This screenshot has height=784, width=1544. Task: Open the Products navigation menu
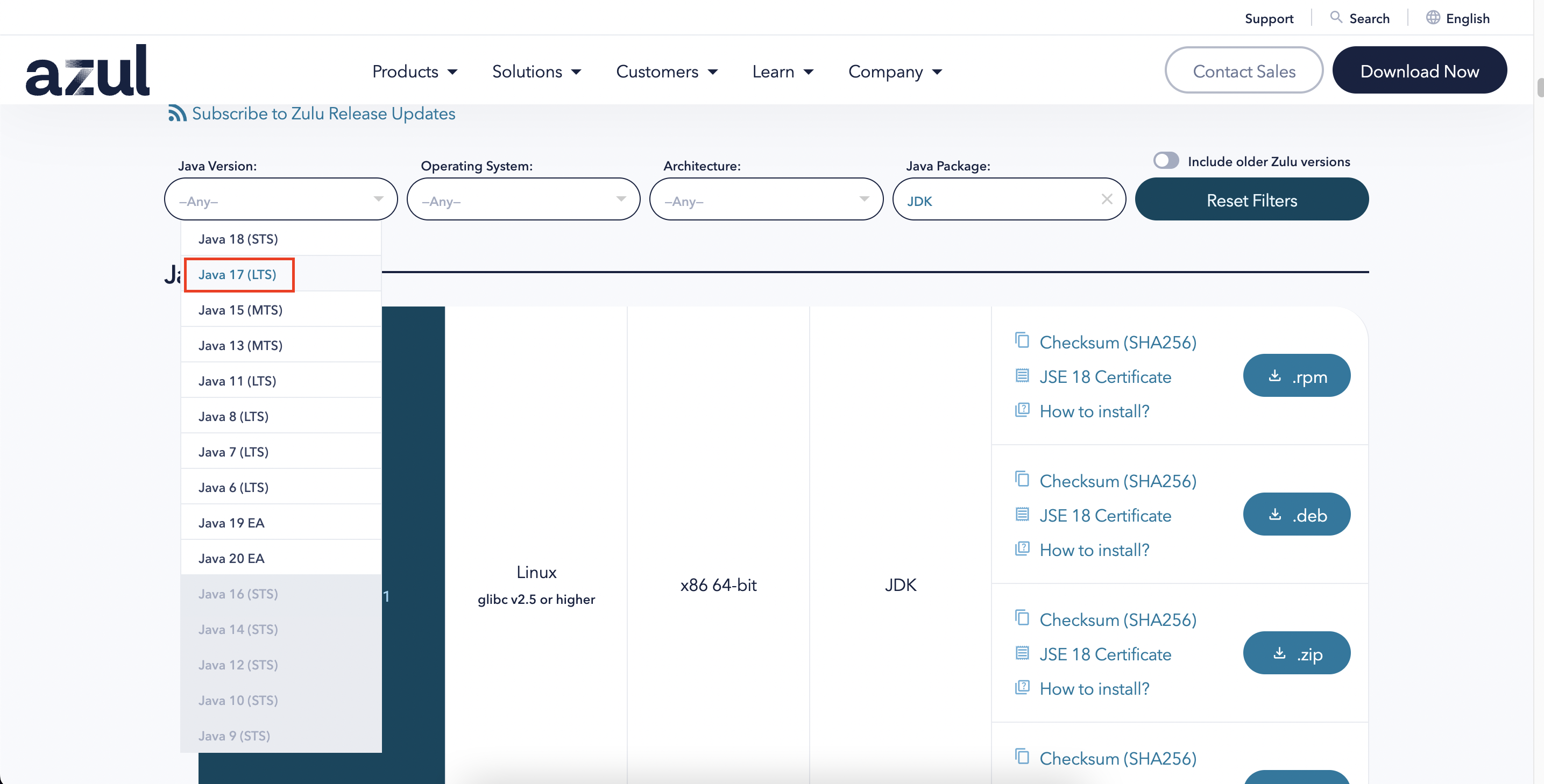click(x=414, y=72)
